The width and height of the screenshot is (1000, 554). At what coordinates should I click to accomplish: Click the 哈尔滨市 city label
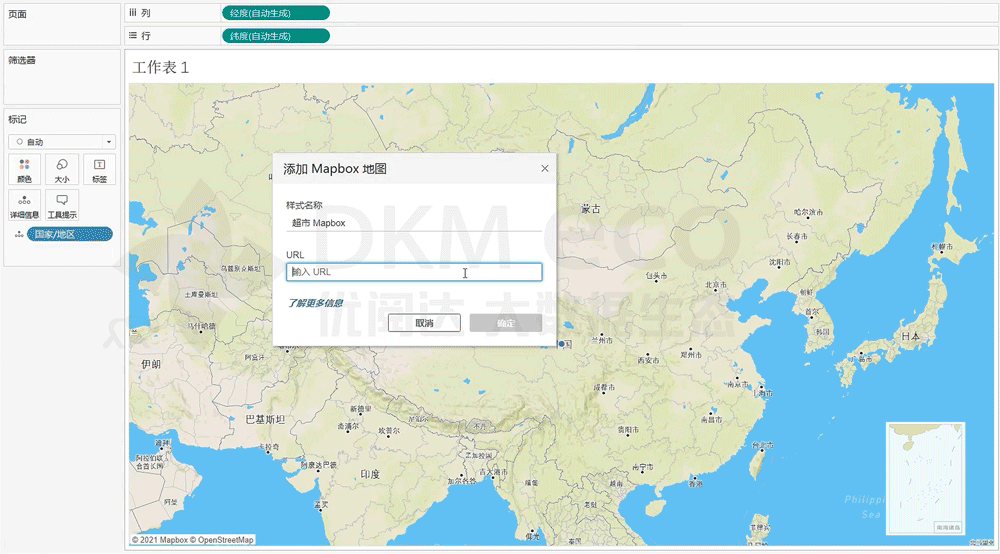[x=808, y=212]
